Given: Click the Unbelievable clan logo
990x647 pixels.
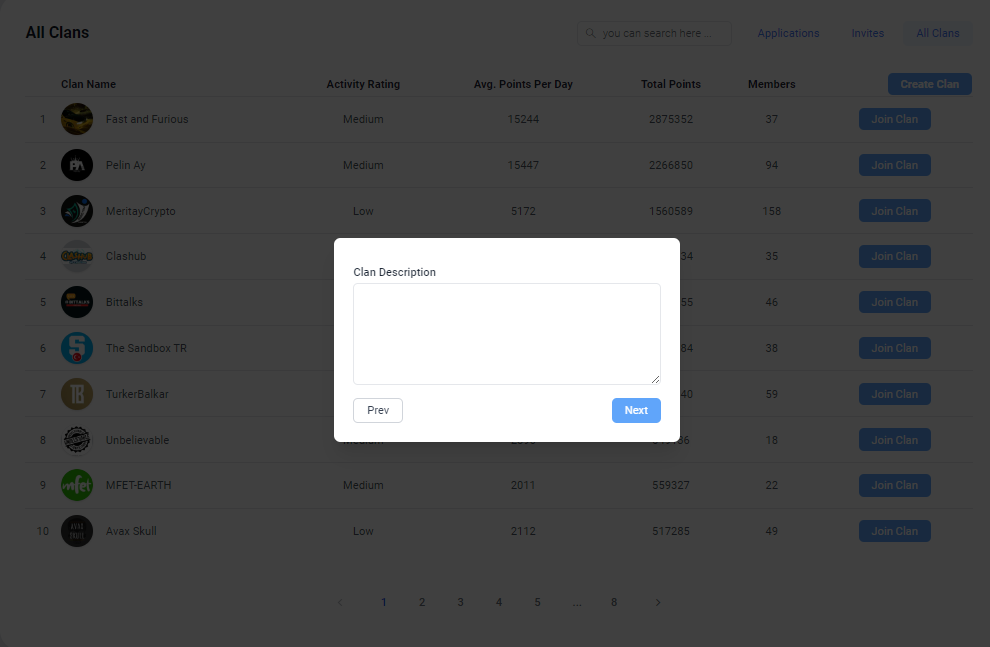Looking at the screenshot, I should [77, 440].
